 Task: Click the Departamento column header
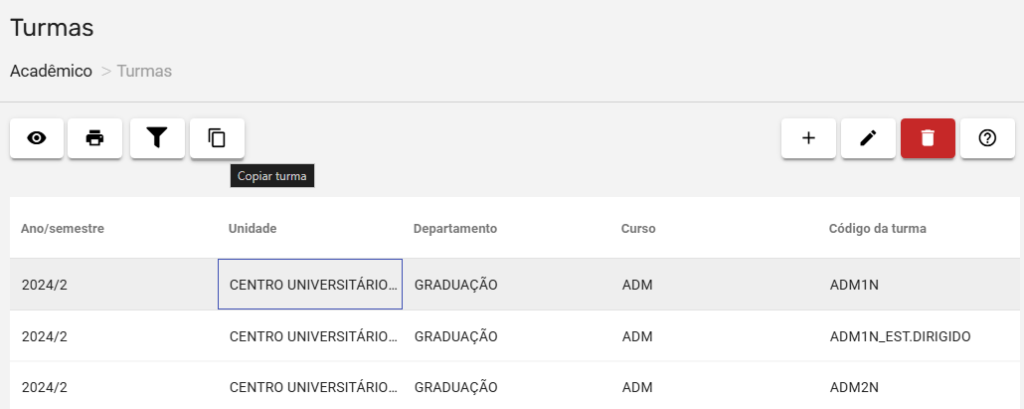pos(455,229)
